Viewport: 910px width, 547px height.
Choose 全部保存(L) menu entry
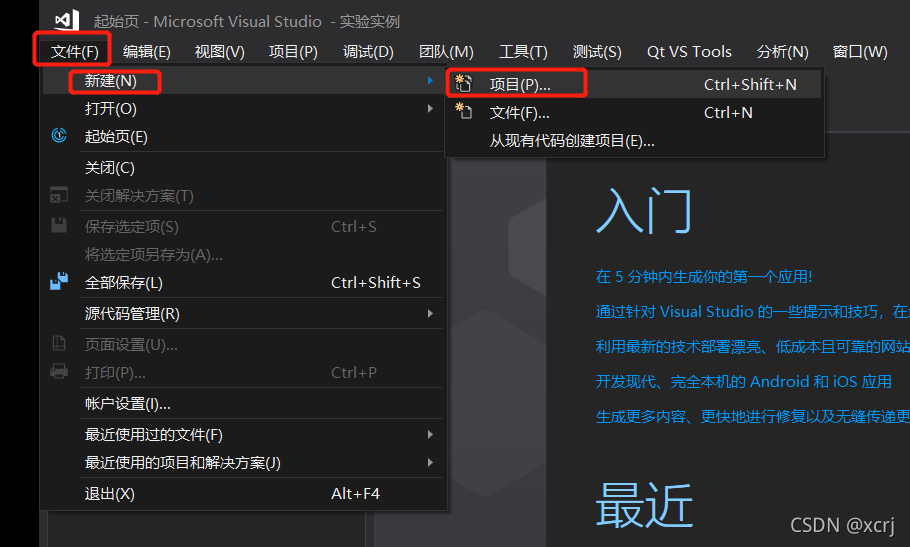241,282
